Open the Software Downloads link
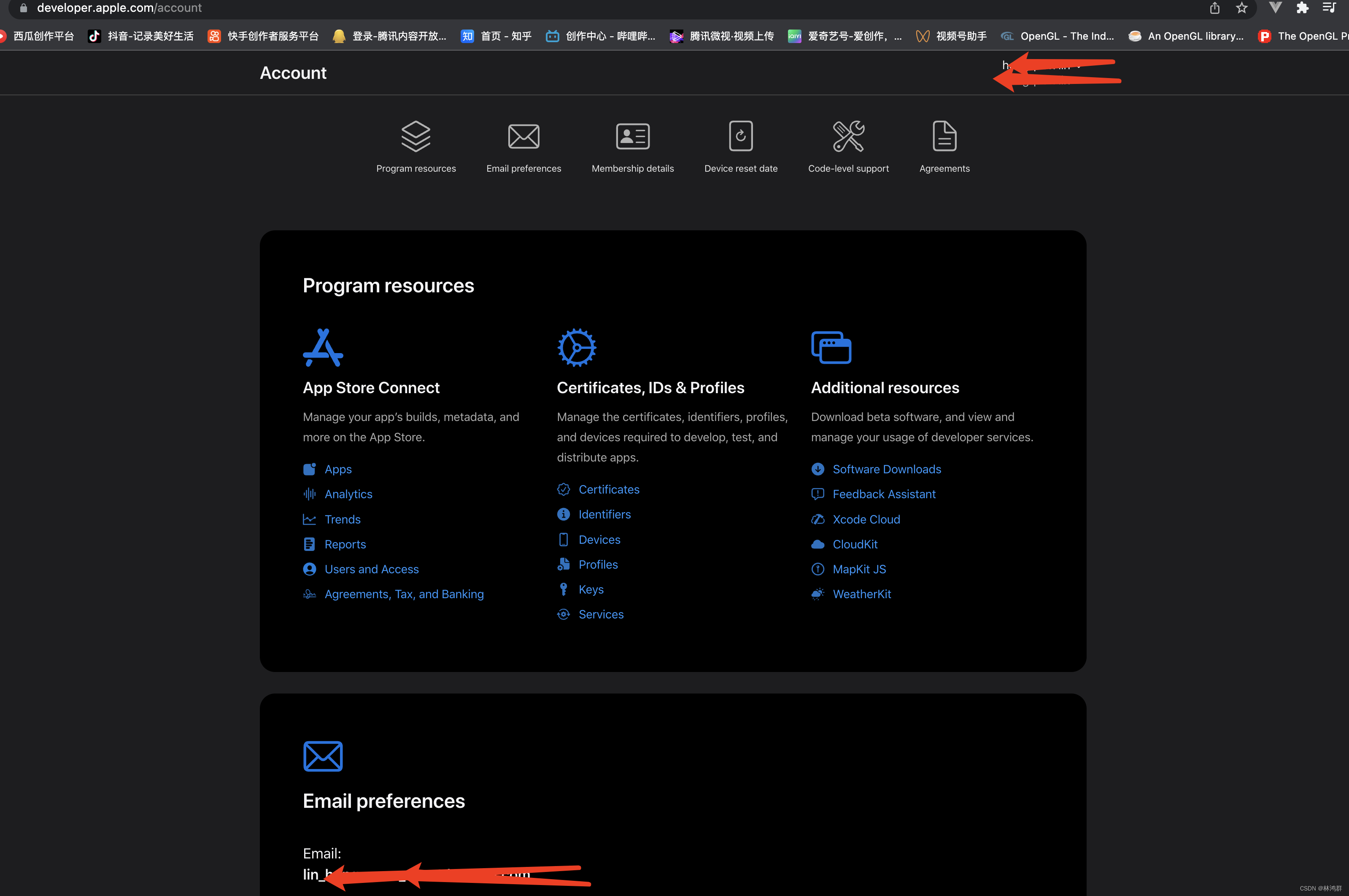This screenshot has width=1349, height=896. (x=886, y=469)
